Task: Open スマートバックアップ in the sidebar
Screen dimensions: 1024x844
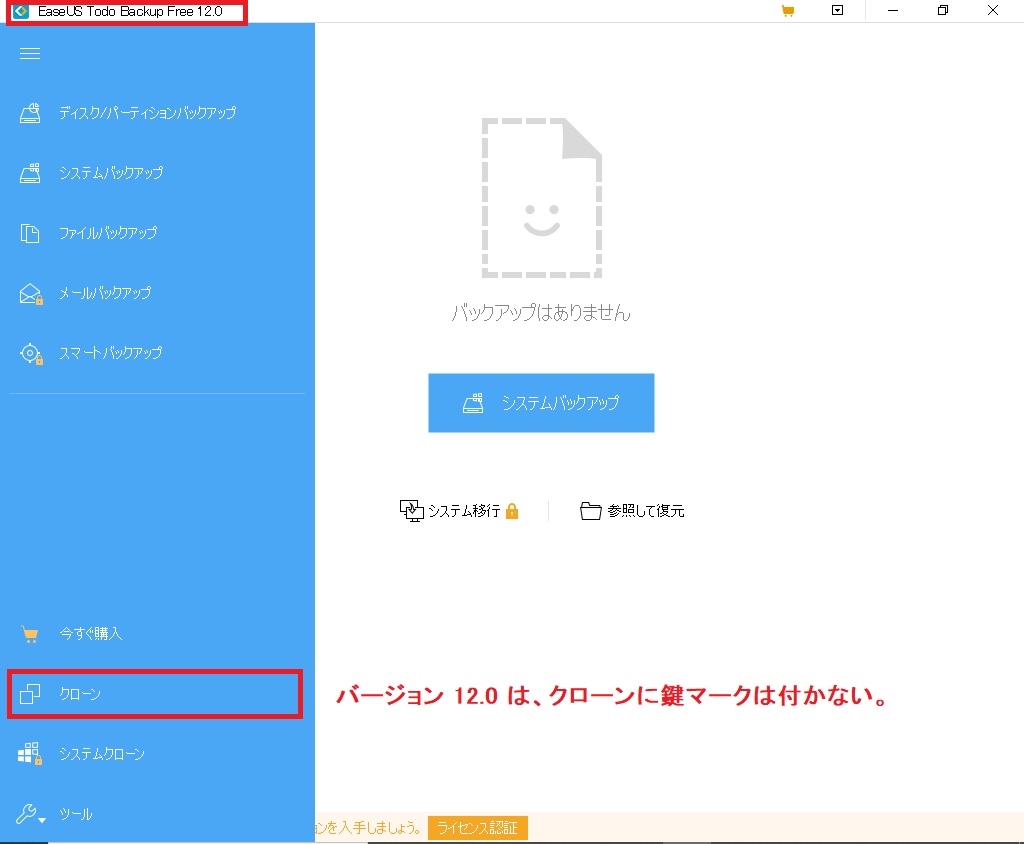Action: click(111, 353)
